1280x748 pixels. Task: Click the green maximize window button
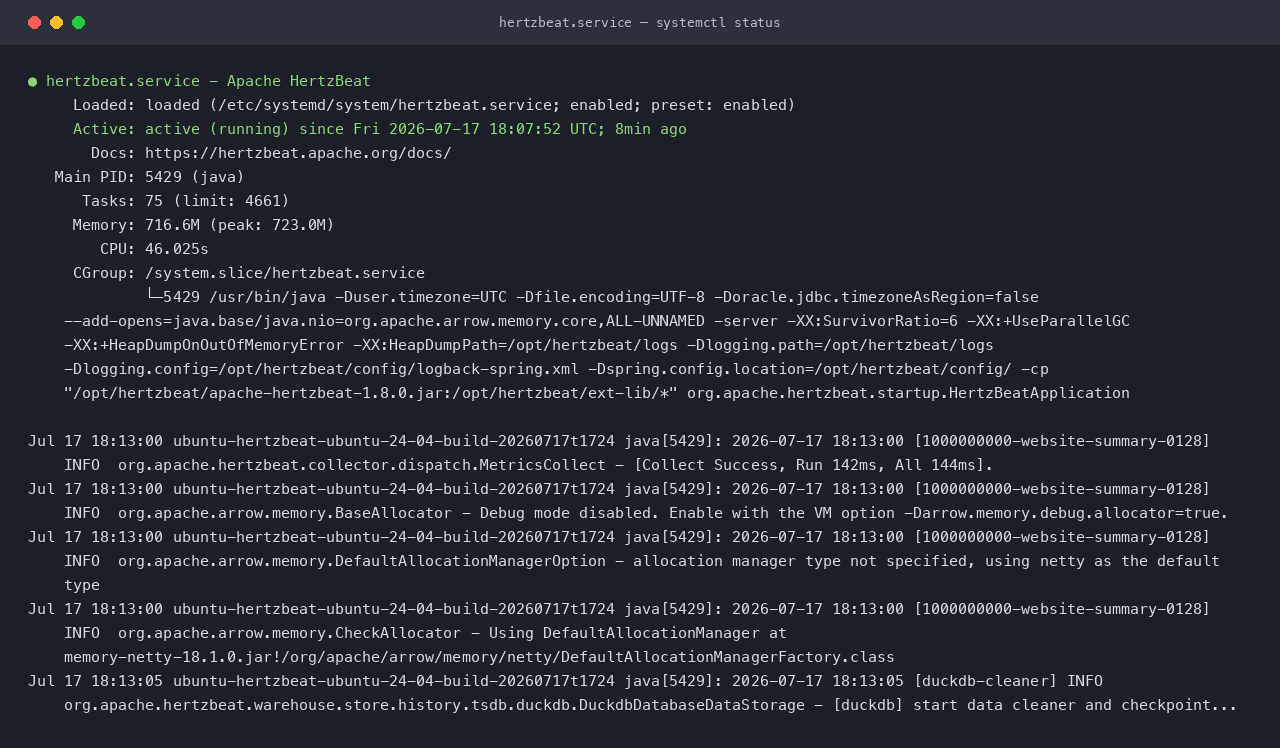(79, 22)
